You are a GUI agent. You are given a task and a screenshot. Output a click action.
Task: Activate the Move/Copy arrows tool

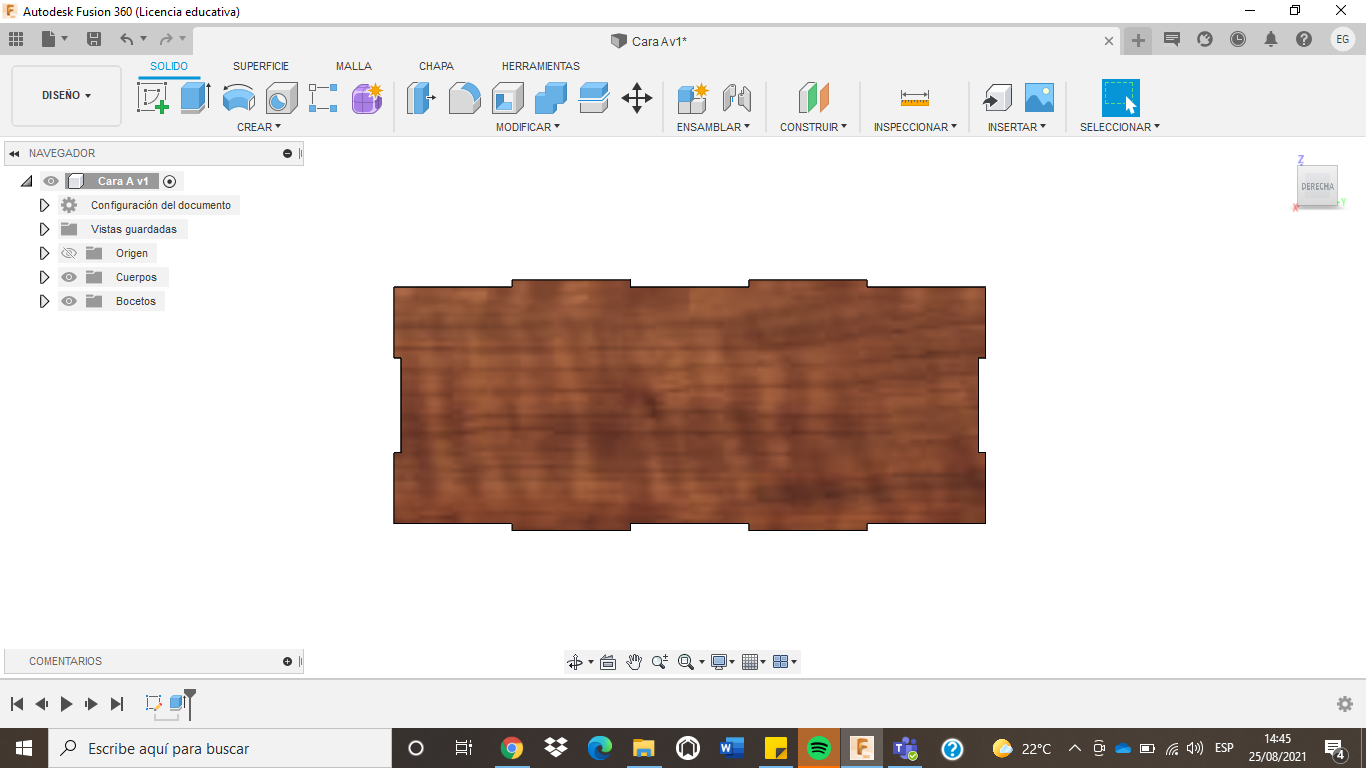tap(637, 98)
